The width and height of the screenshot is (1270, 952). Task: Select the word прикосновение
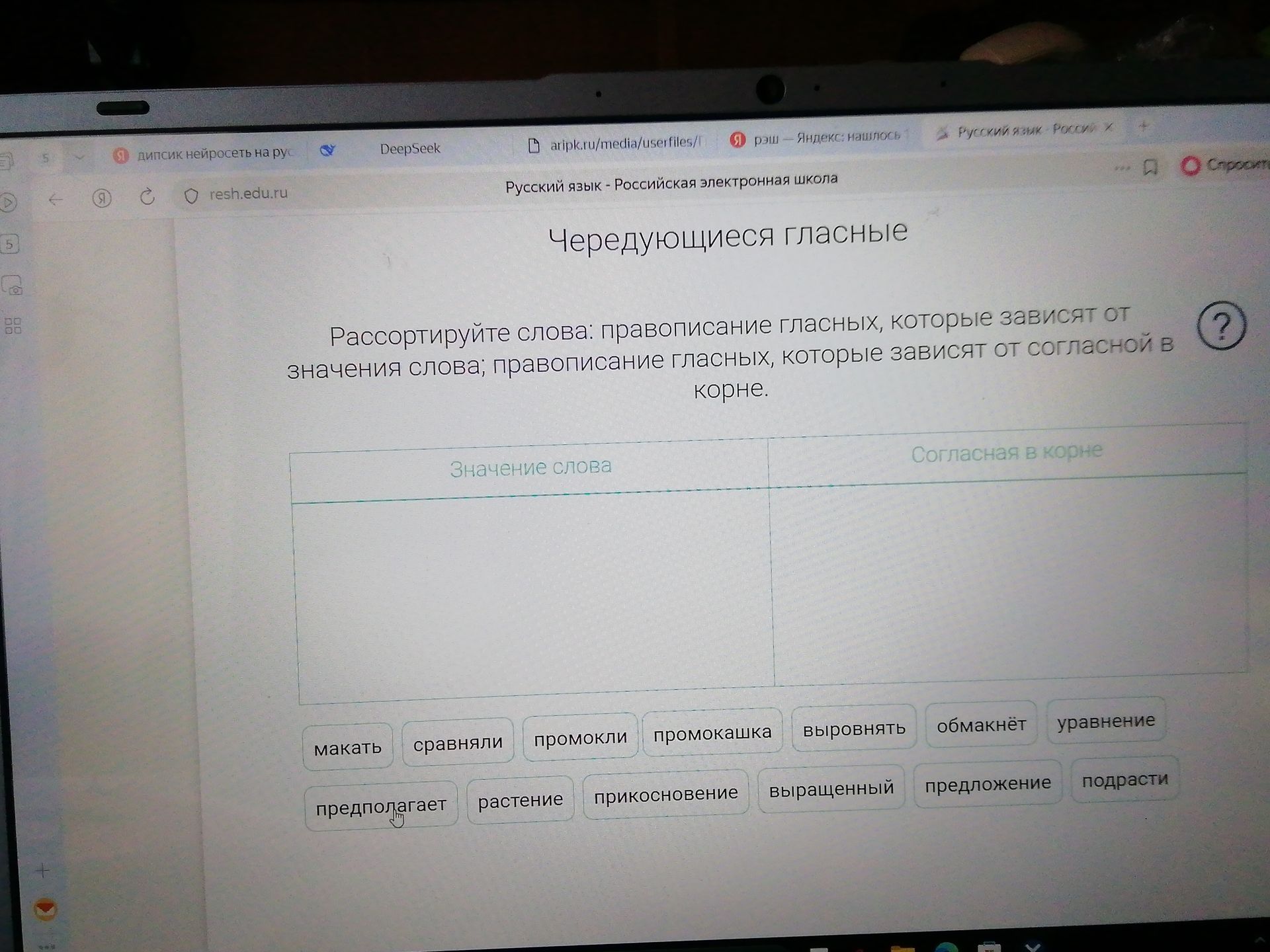coord(665,794)
